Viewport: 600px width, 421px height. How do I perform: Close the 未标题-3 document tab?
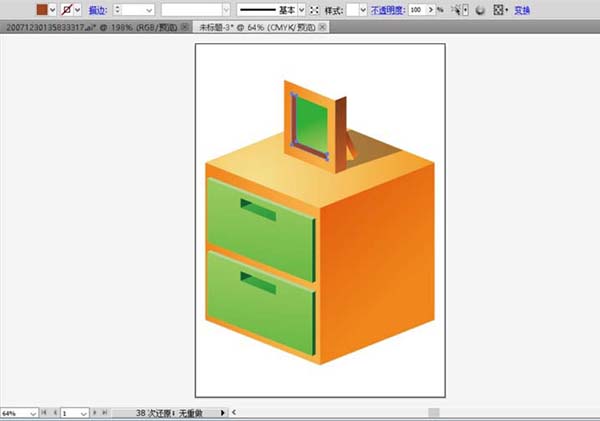pos(323,27)
